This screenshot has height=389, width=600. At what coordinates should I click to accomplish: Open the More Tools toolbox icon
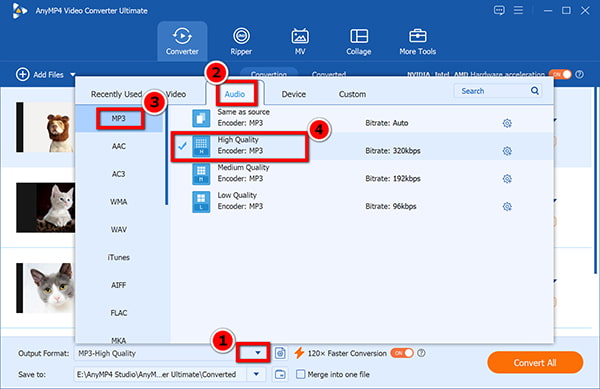[417, 36]
